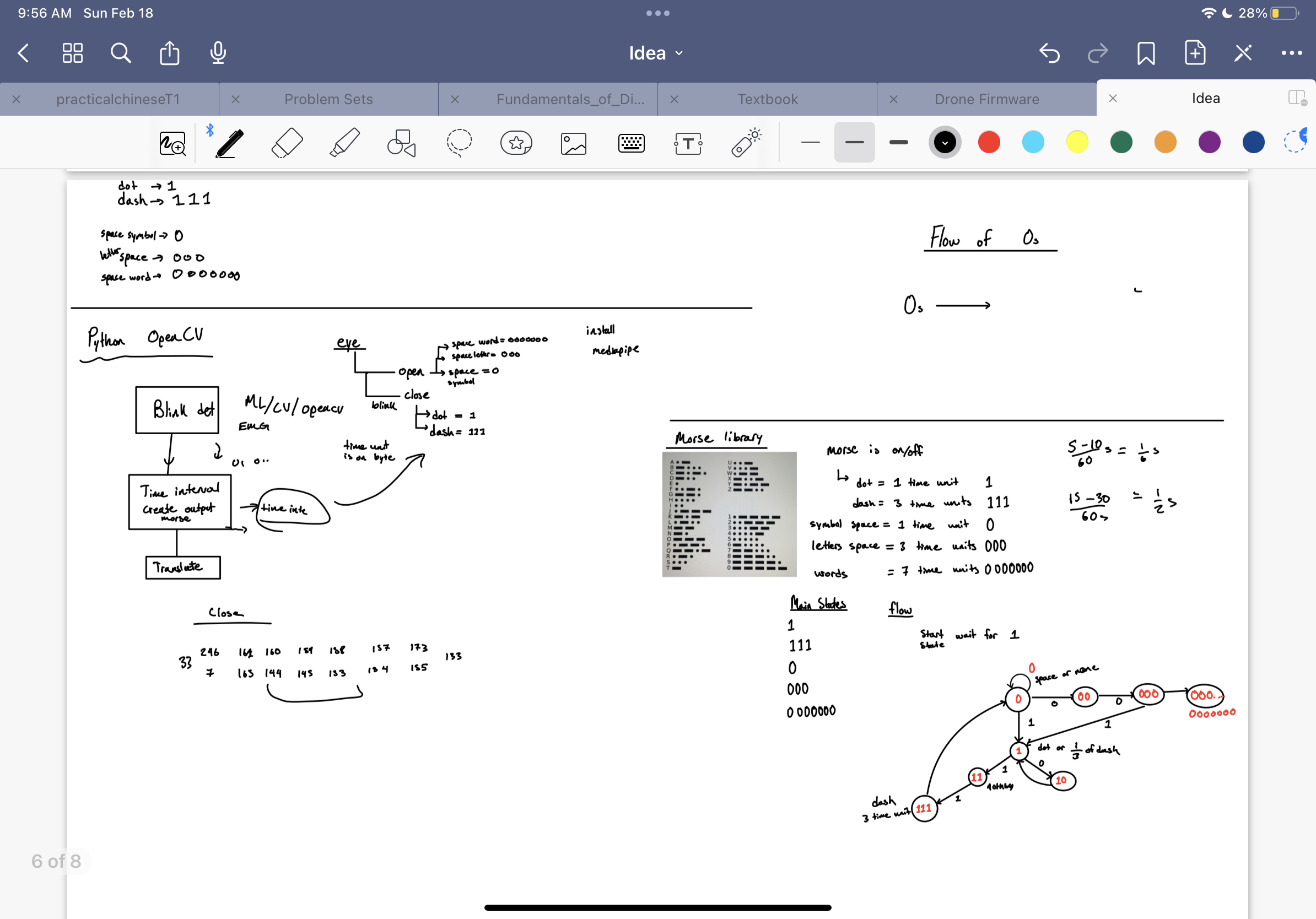Open the Shapes tool
The width and height of the screenshot is (1316, 919).
tap(401, 143)
